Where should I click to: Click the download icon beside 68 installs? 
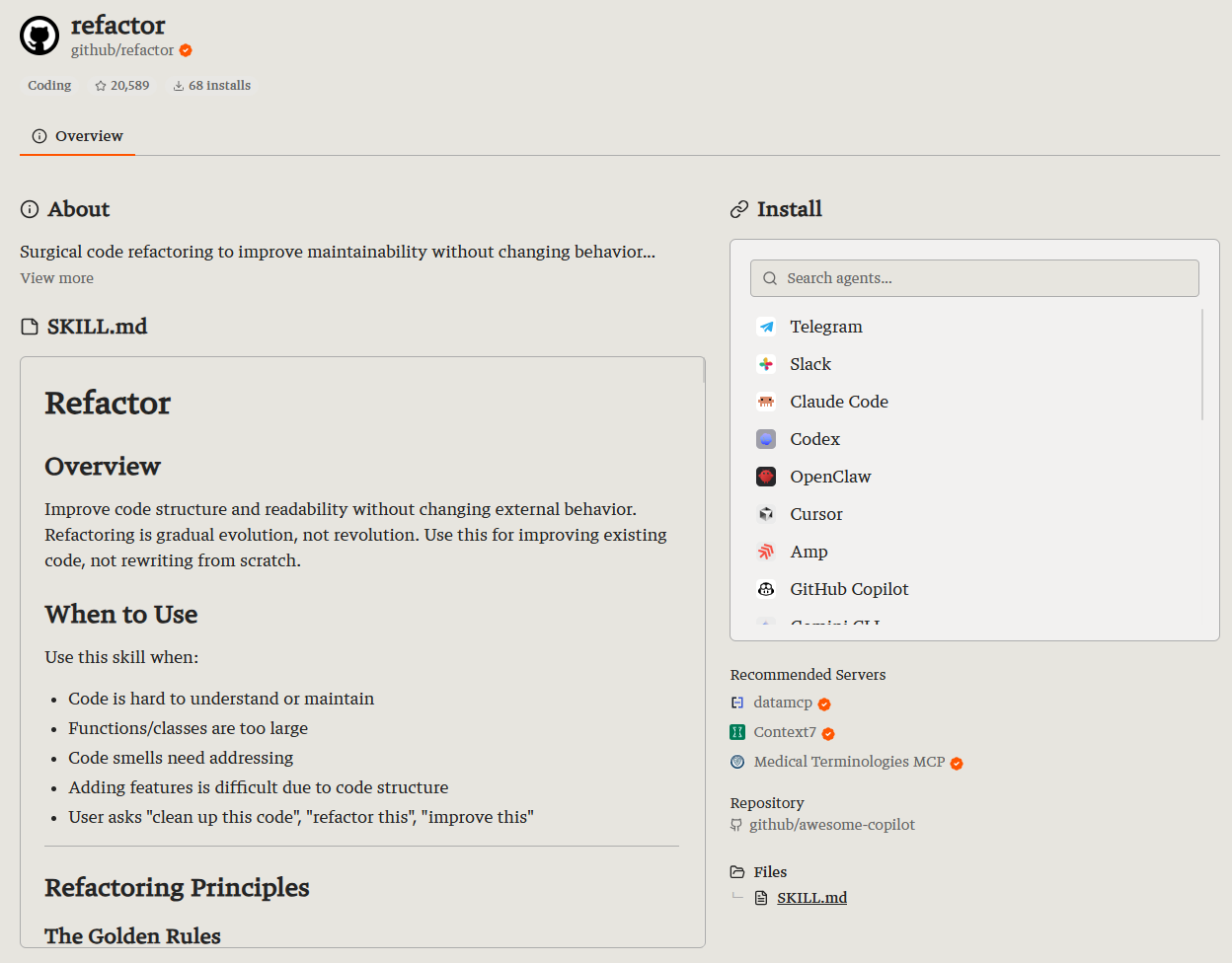179,86
